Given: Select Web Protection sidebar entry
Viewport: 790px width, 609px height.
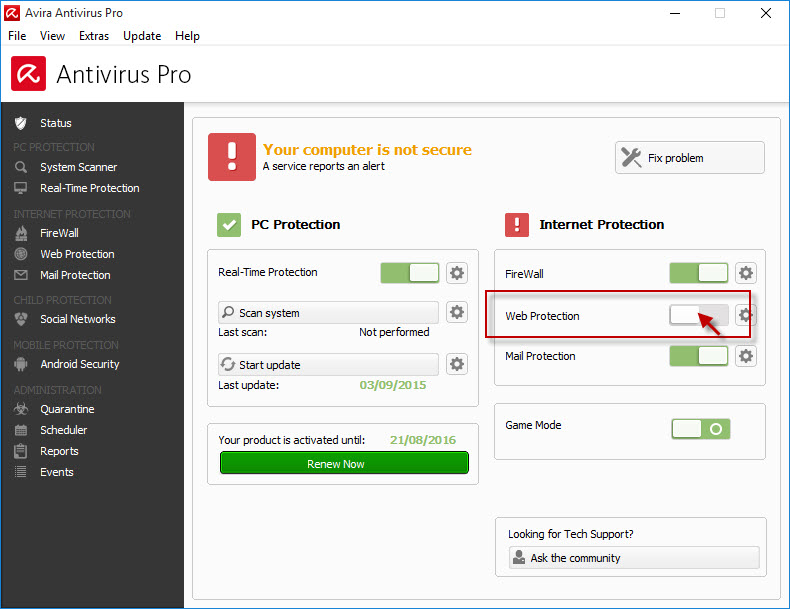Looking at the screenshot, I should tap(77, 254).
